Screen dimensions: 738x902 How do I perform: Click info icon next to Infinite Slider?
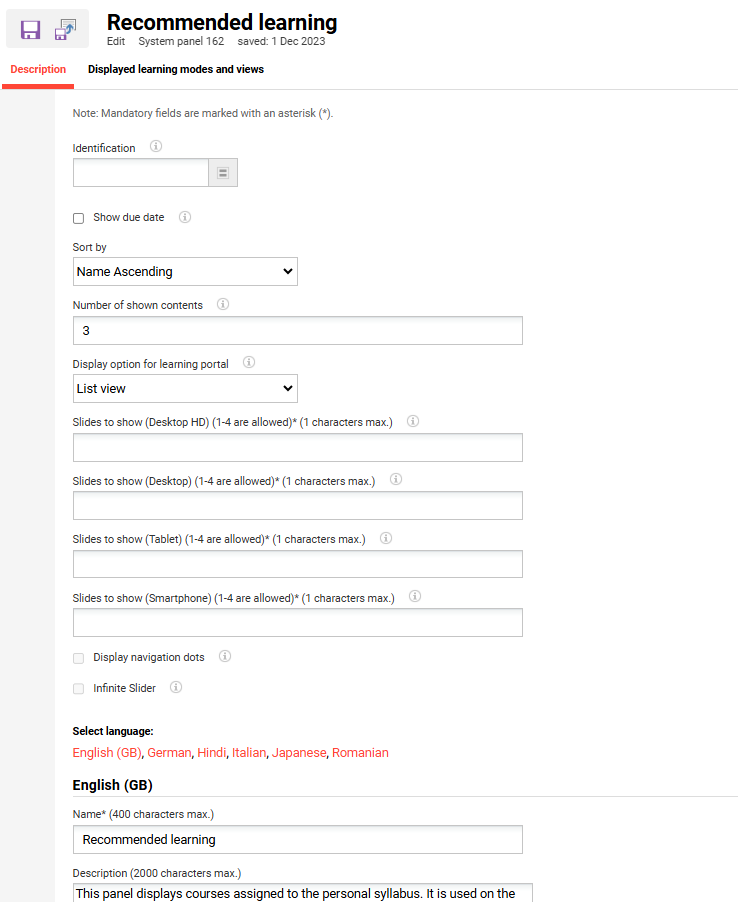click(x=176, y=688)
